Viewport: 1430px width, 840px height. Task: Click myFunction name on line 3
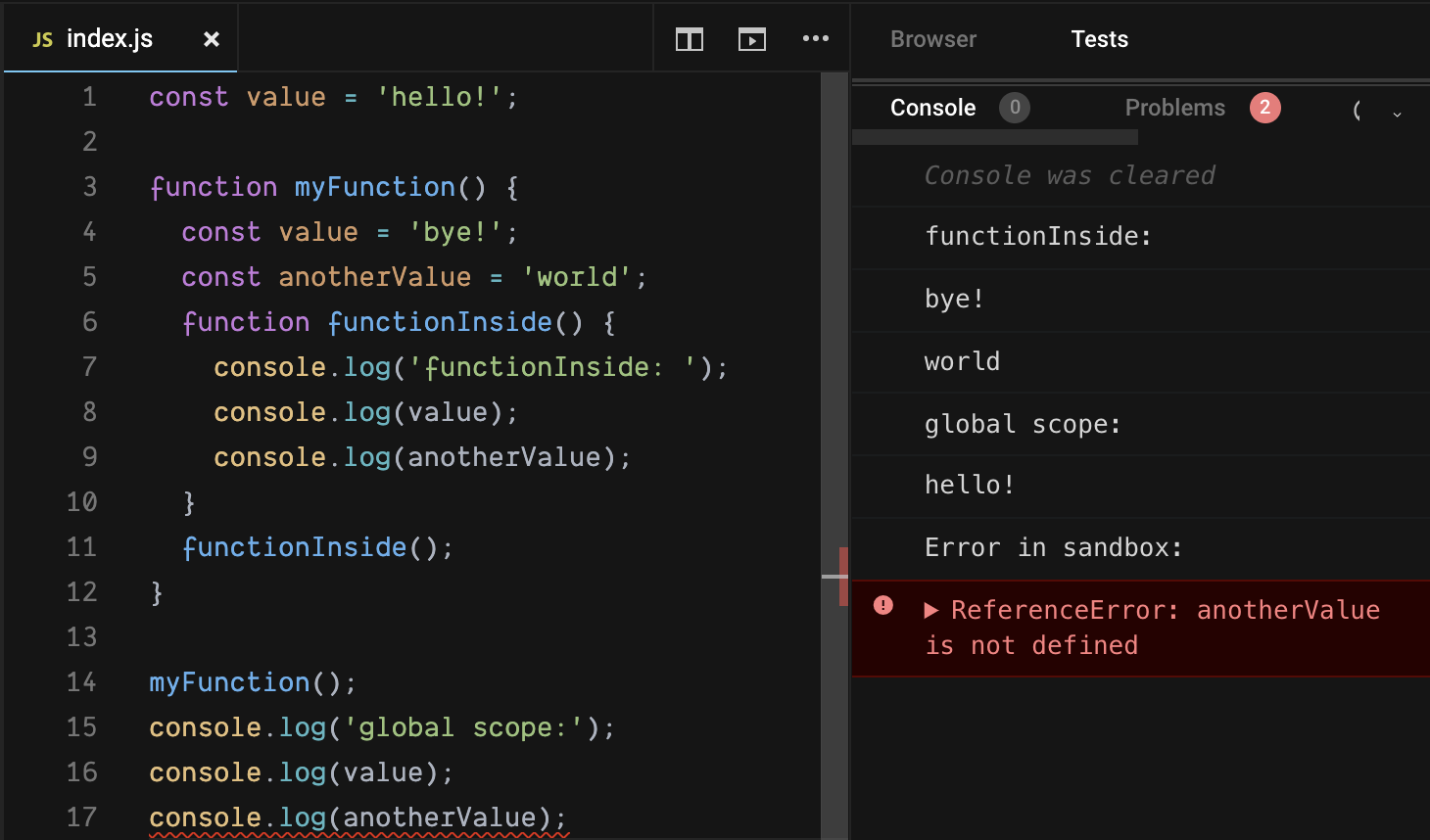(375, 187)
